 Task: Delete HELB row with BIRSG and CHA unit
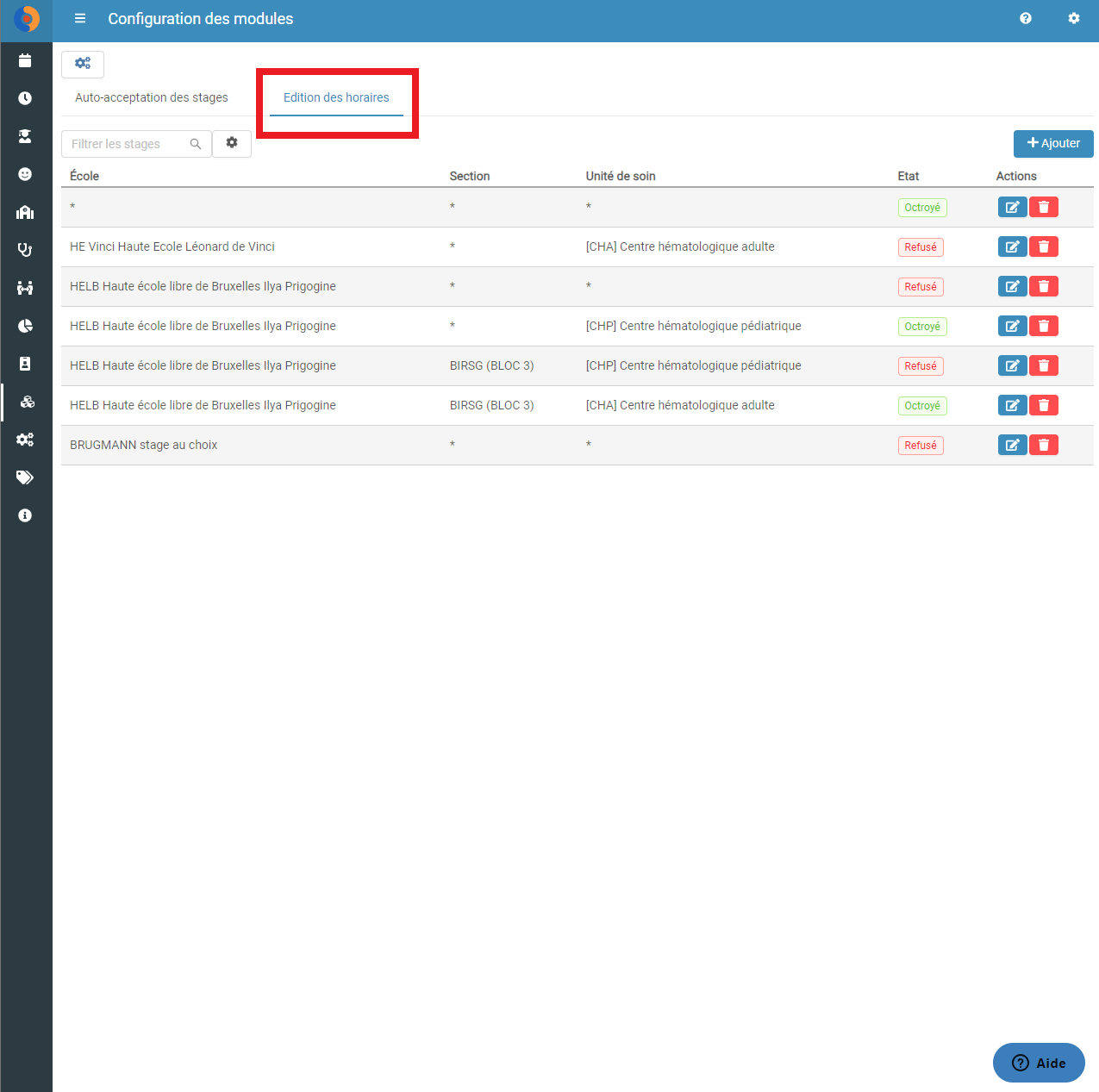(1044, 405)
